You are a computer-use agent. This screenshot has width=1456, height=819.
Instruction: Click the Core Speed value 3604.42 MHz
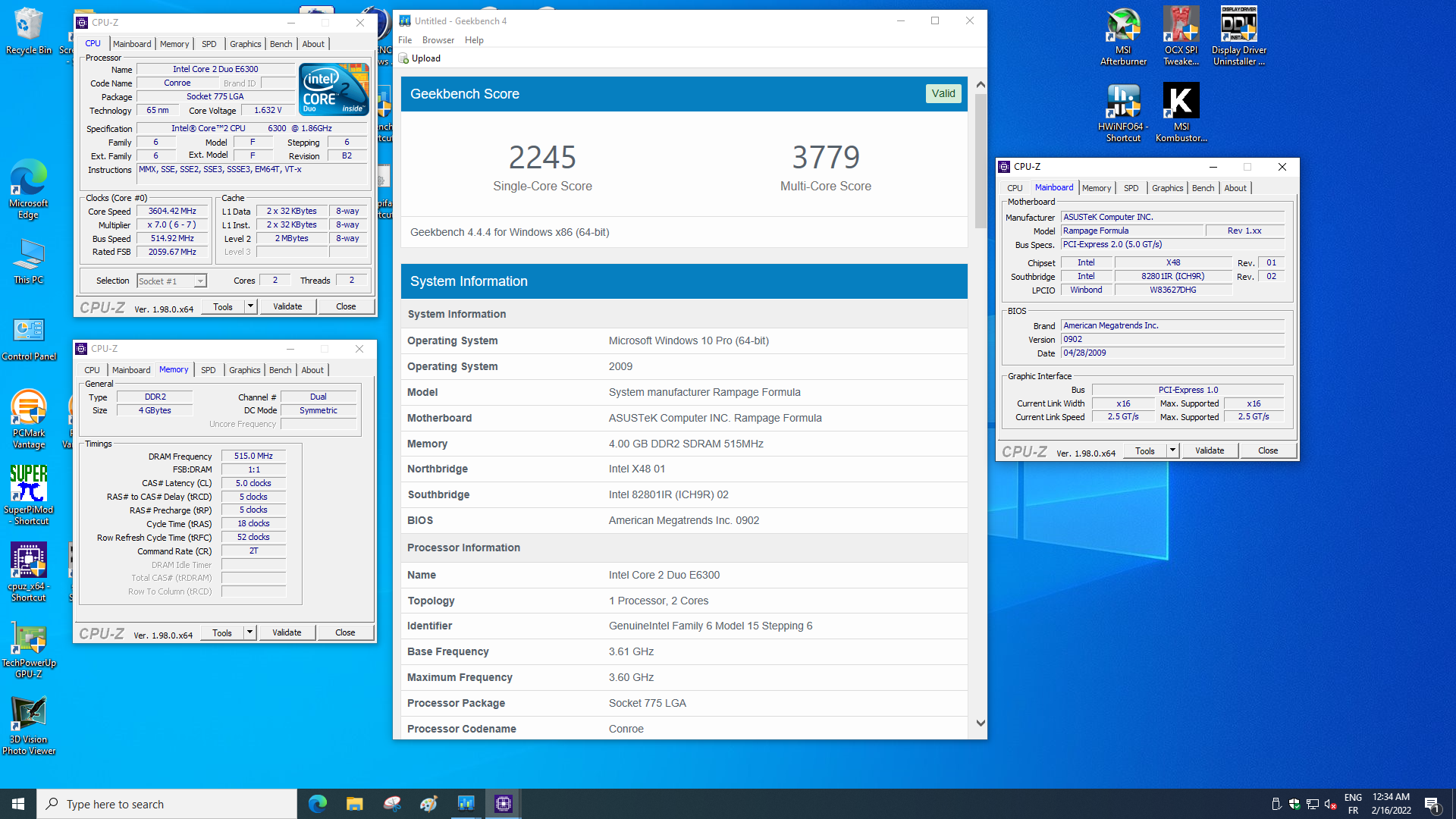[172, 211]
